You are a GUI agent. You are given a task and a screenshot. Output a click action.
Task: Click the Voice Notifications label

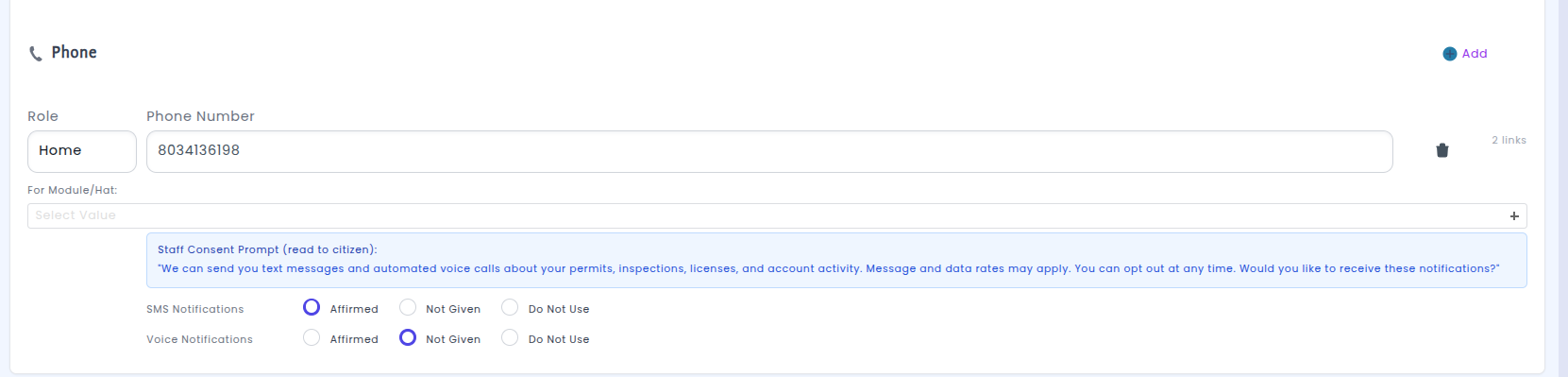(x=199, y=339)
